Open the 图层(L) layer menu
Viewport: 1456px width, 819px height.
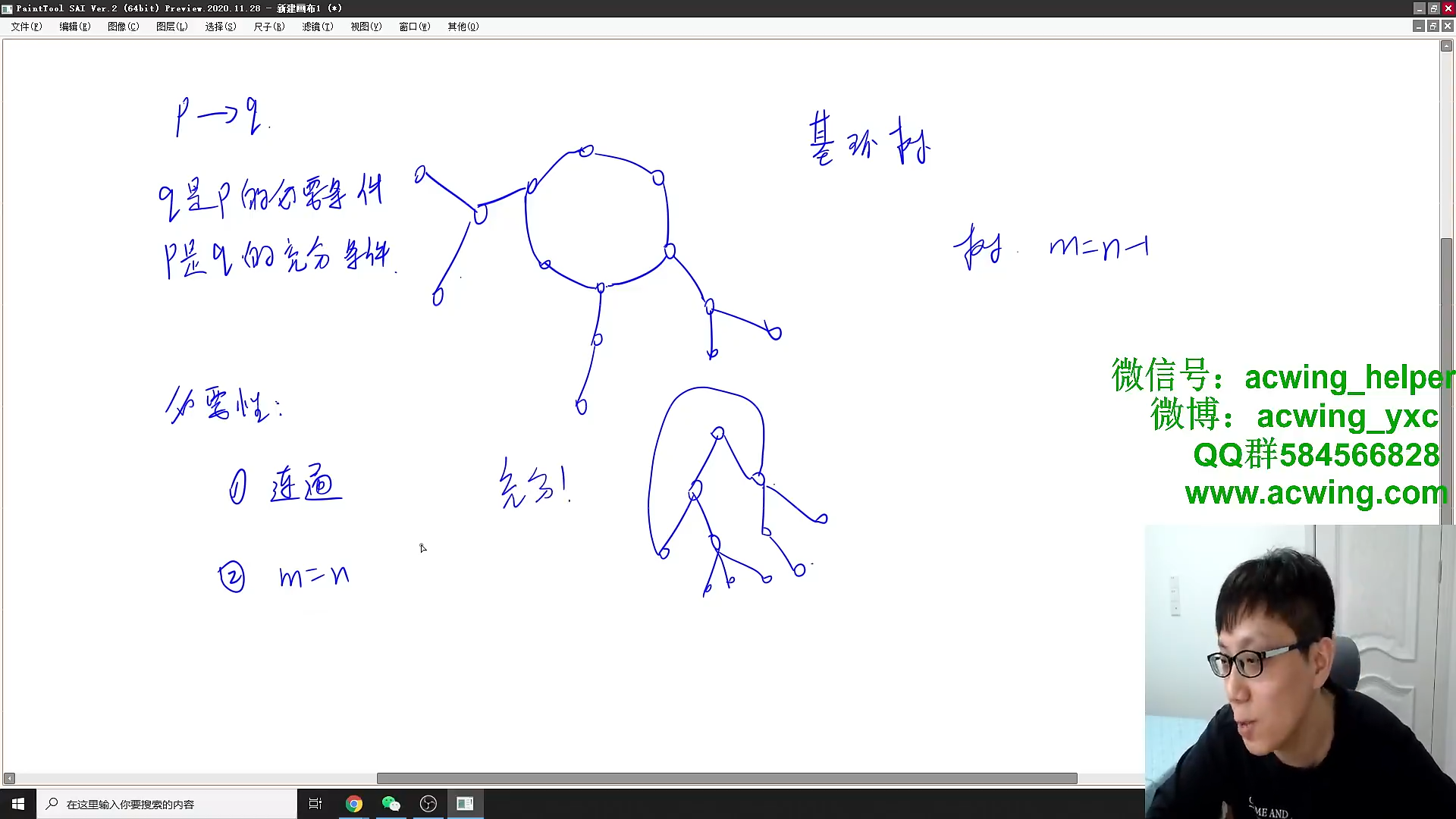coord(171,27)
